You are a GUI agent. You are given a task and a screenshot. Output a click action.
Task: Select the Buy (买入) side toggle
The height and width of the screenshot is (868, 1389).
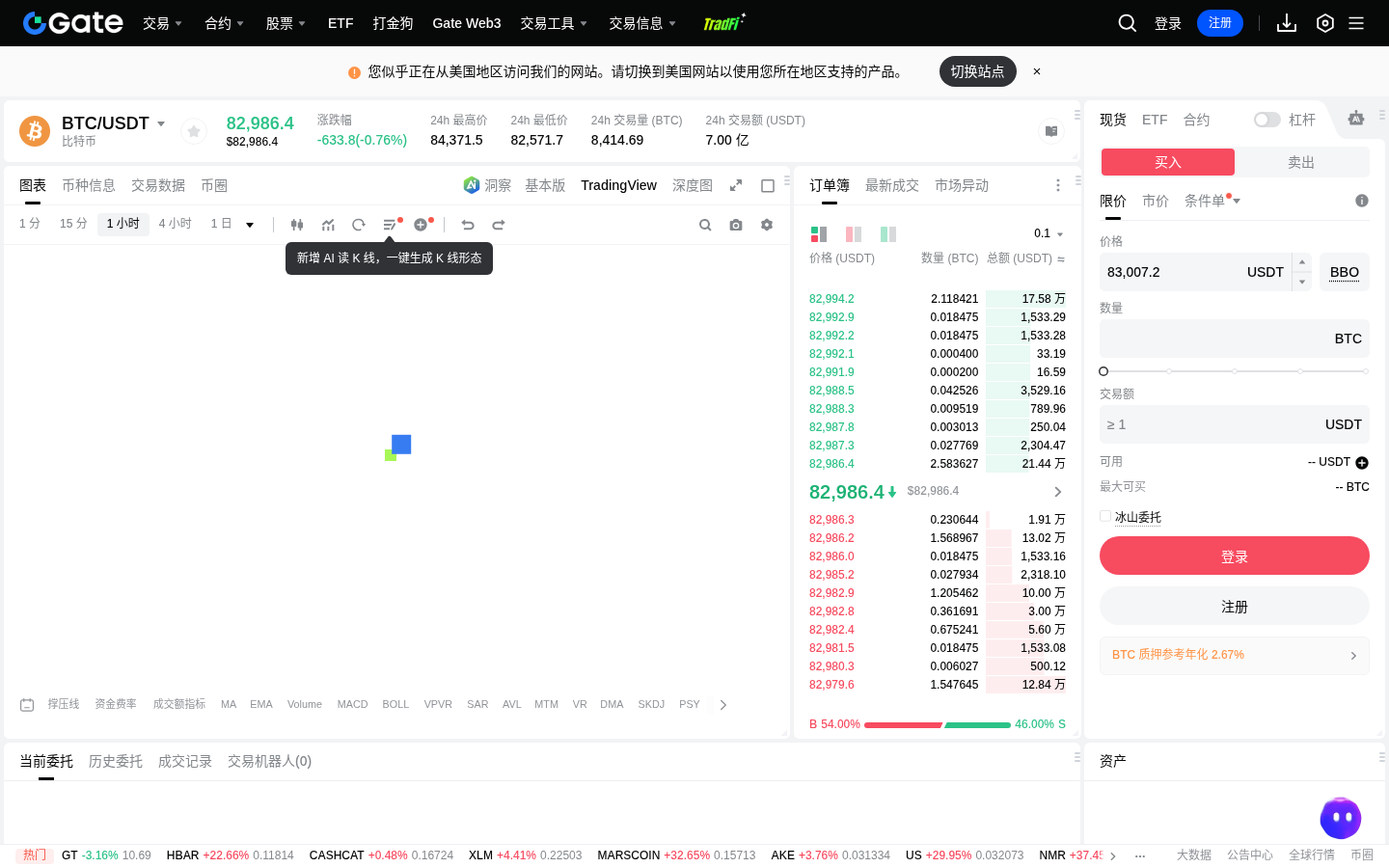1168,162
